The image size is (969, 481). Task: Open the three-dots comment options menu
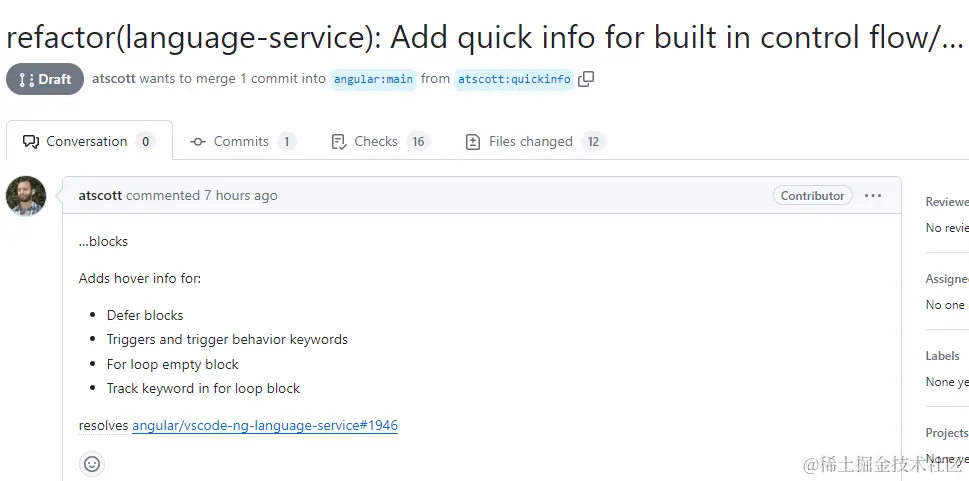[873, 195]
